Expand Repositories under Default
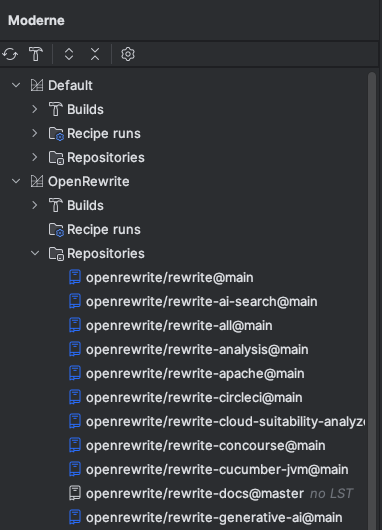The width and height of the screenshot is (382, 530). tap(34, 157)
